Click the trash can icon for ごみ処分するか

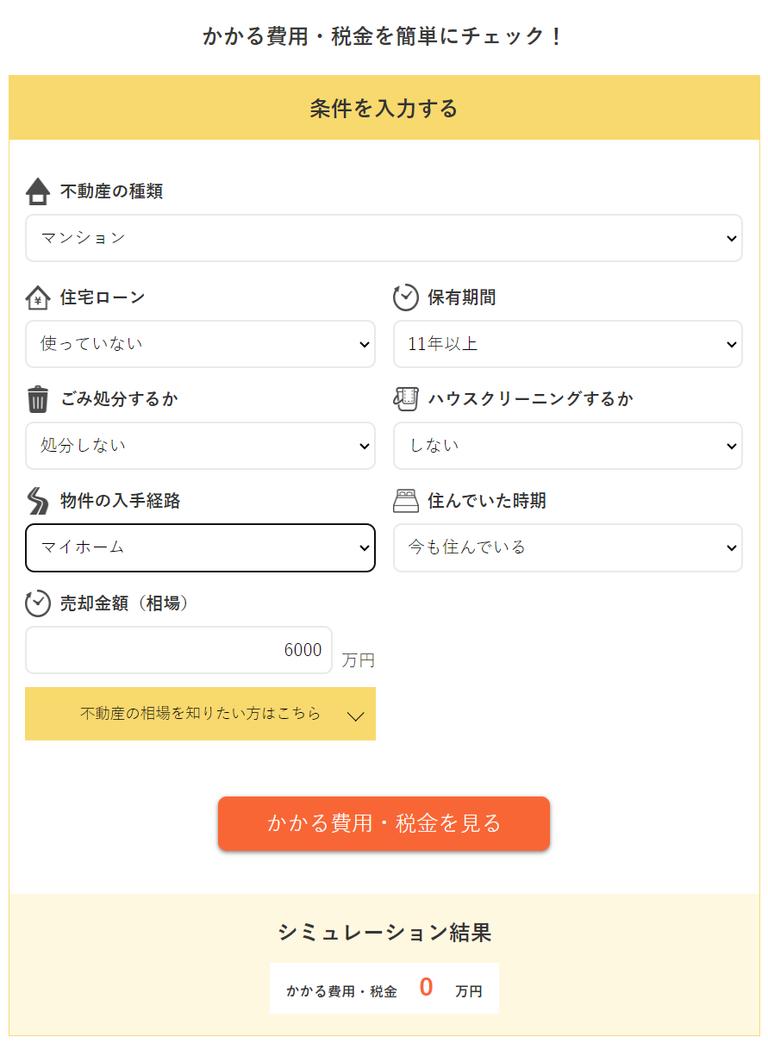(37, 399)
